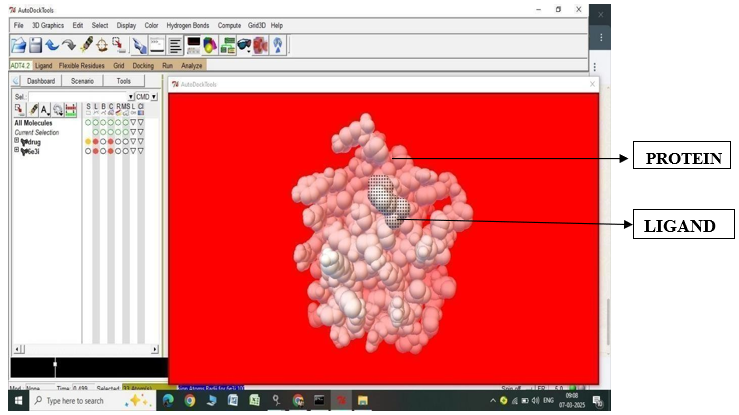Click the crosshair target icon in toolbar

102,45
